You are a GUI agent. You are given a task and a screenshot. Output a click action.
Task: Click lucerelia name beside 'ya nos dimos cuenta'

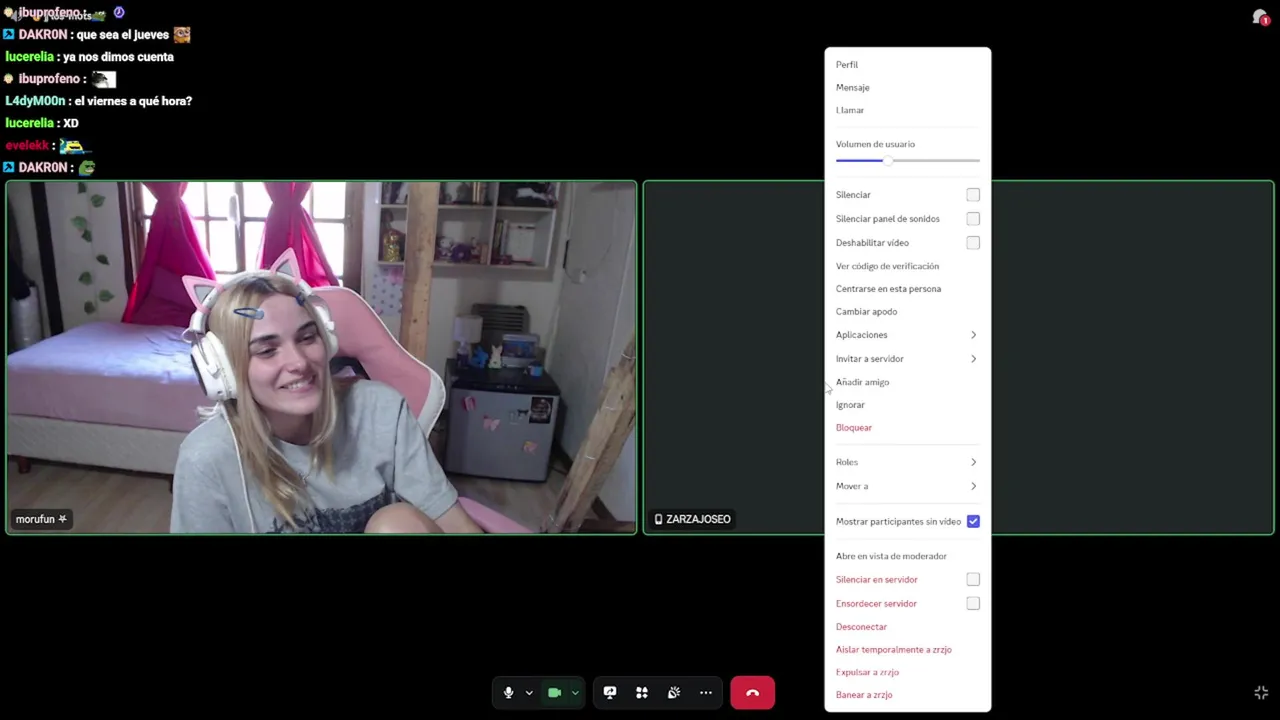click(29, 57)
